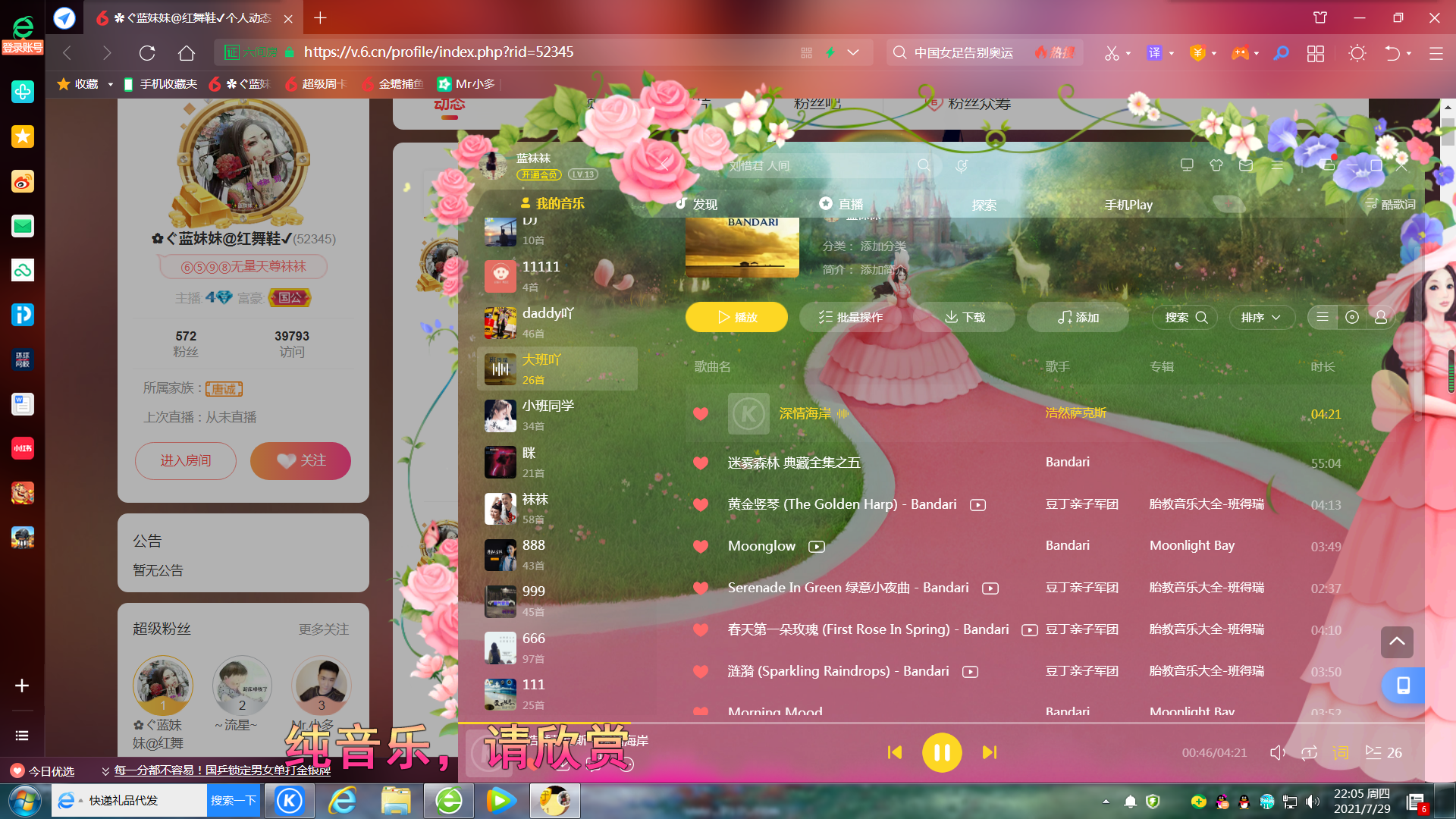Open the song recognition microphone icon

(962, 165)
